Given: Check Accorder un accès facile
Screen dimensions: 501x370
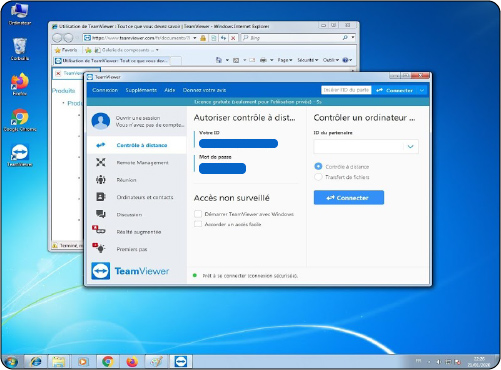Looking at the screenshot, I should coord(198,224).
